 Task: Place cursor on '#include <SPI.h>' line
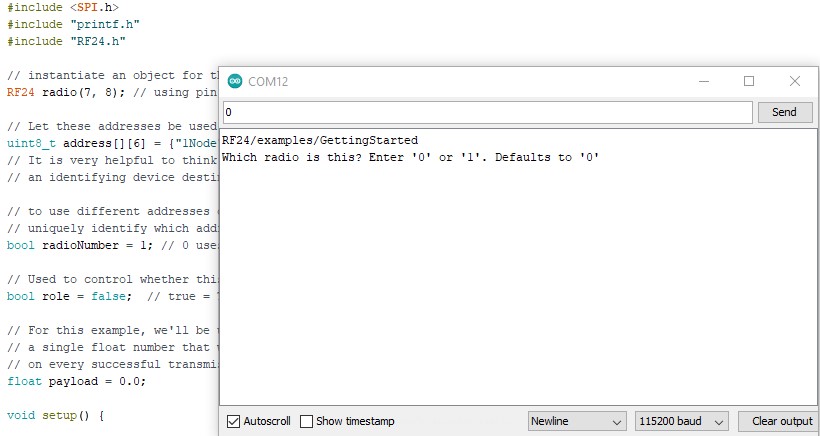(62, 8)
